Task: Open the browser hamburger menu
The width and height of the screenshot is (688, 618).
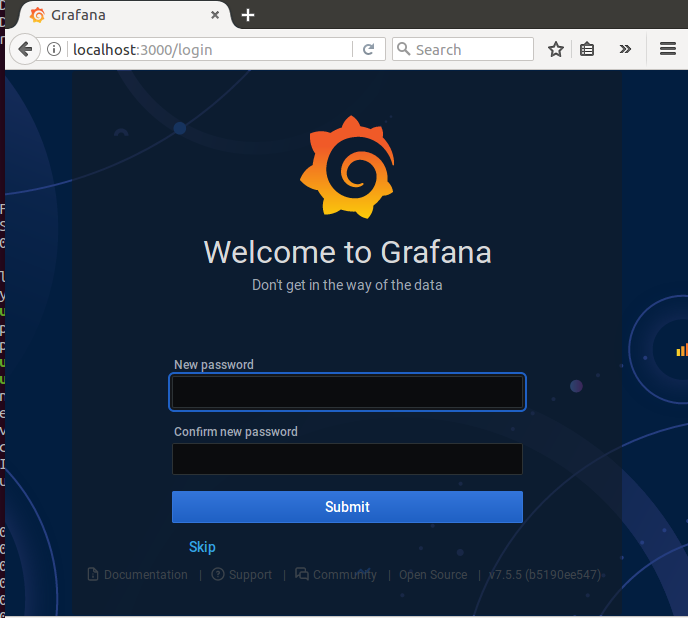Action: point(667,49)
